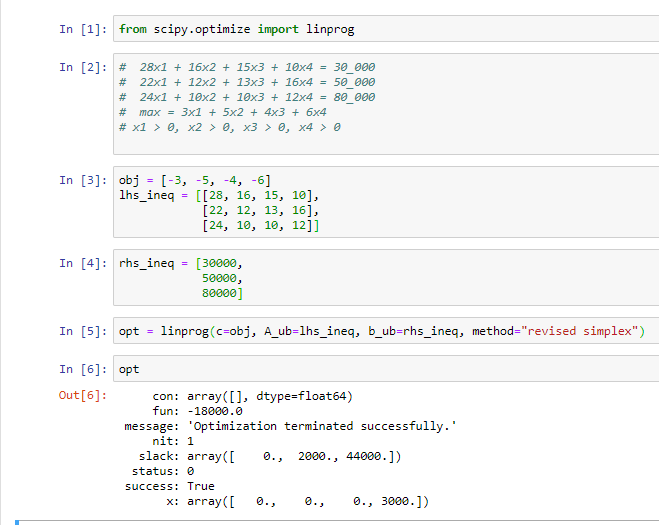The width and height of the screenshot is (659, 525).
Task: Place cursor on the obj list line
Action: (194, 180)
